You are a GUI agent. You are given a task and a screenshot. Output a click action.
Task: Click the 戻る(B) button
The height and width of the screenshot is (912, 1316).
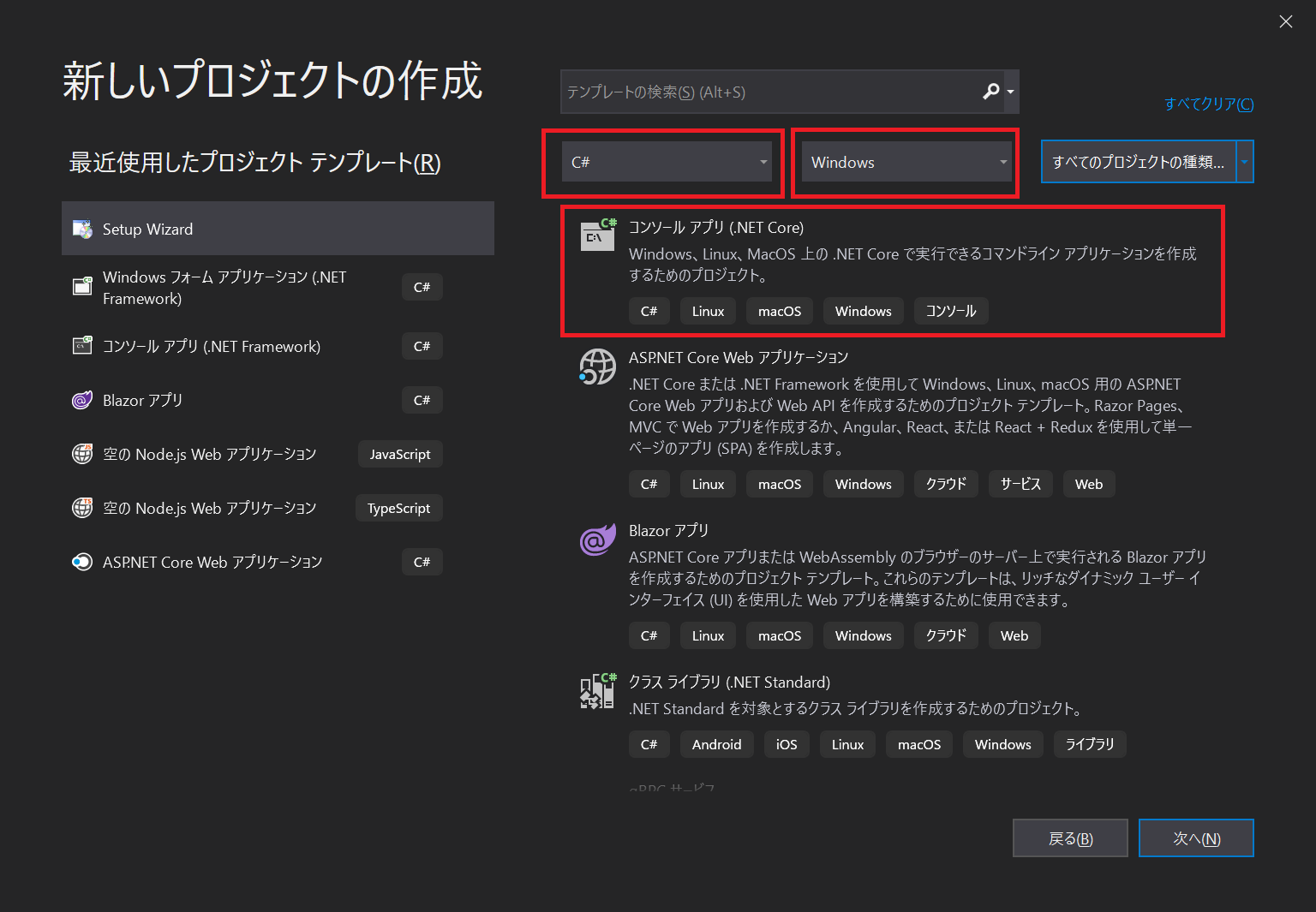[1071, 838]
